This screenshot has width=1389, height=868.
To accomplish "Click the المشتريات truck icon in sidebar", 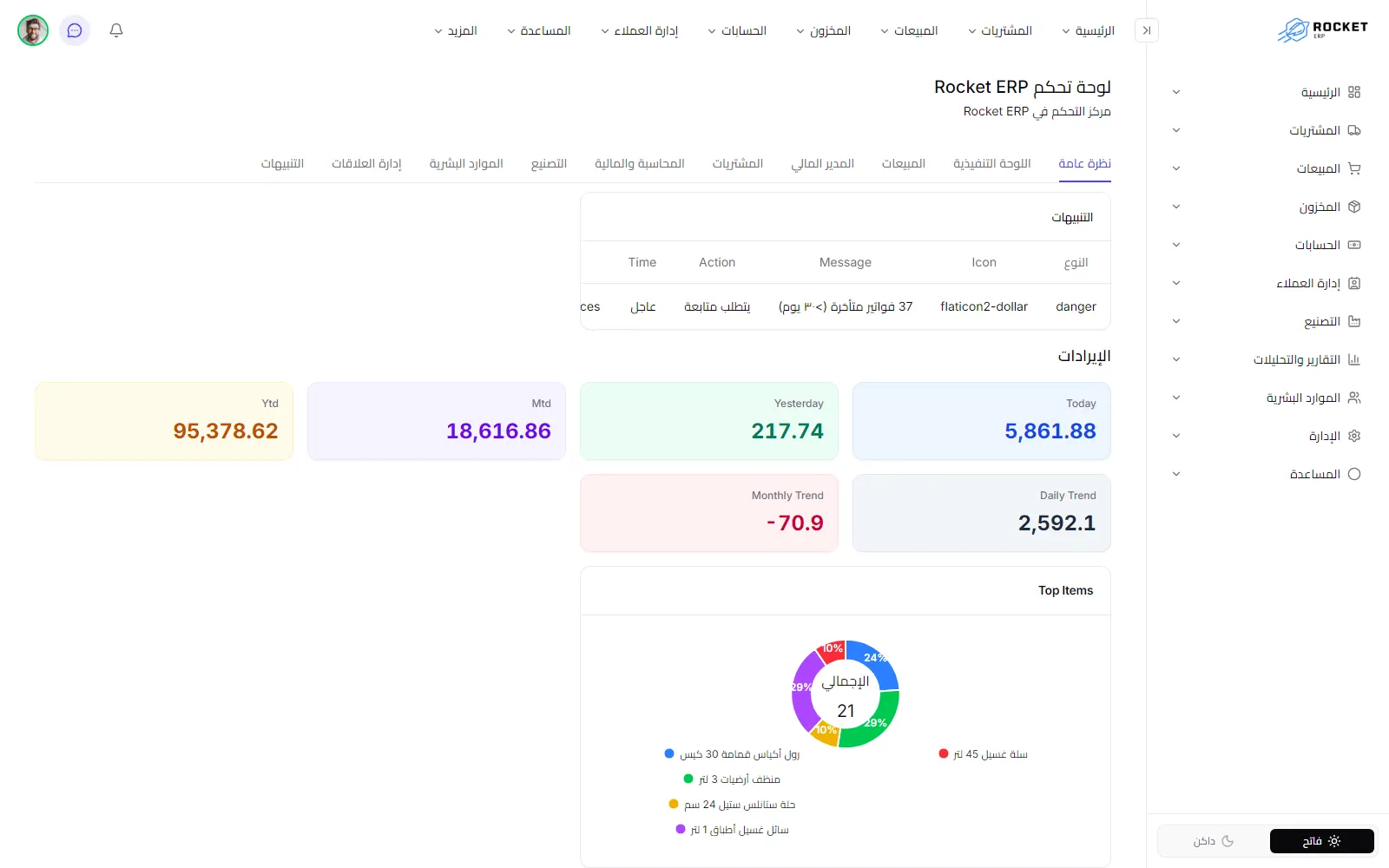I will coord(1354,130).
